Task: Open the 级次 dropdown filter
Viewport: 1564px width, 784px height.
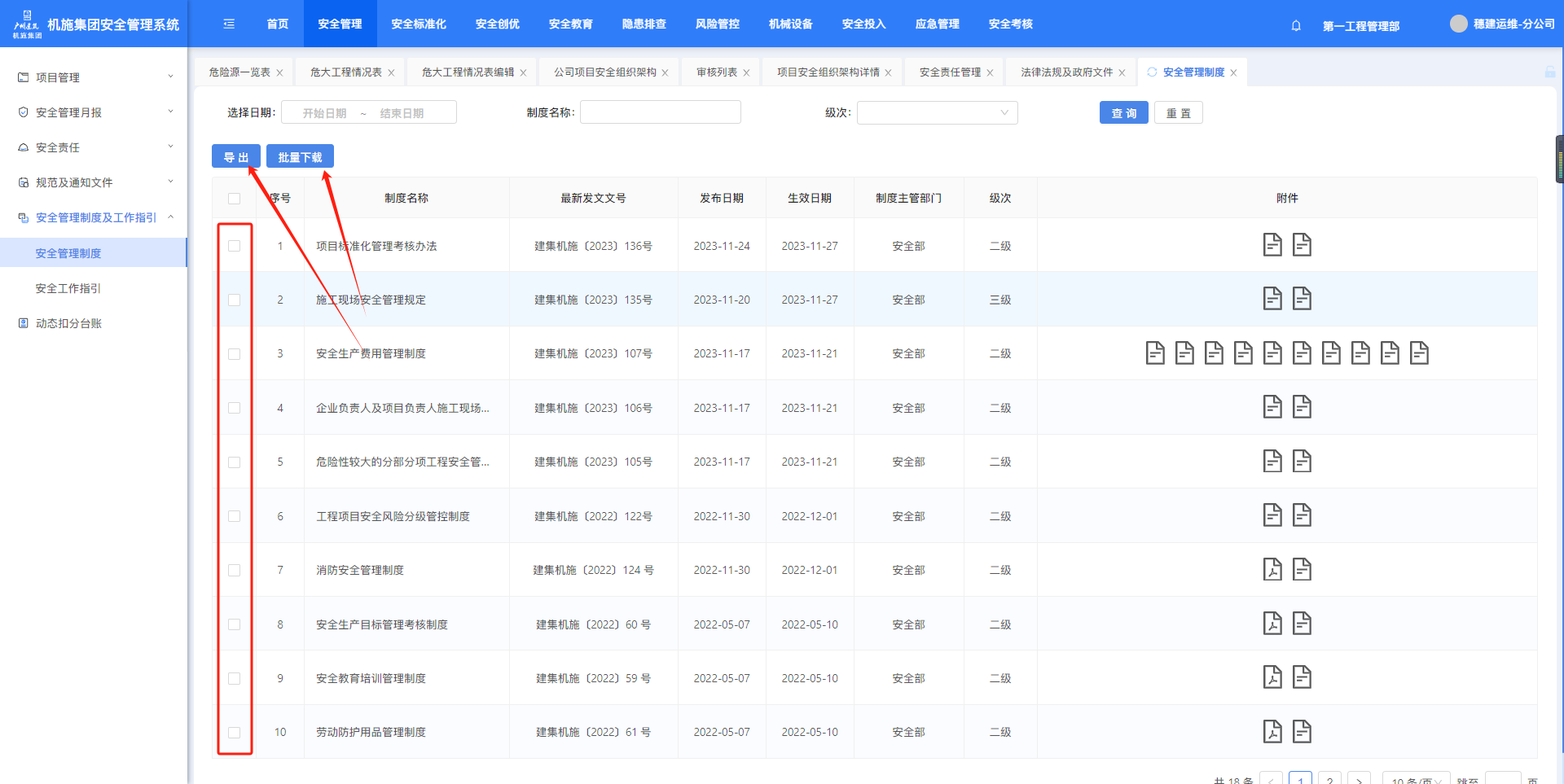Action: pos(937,113)
